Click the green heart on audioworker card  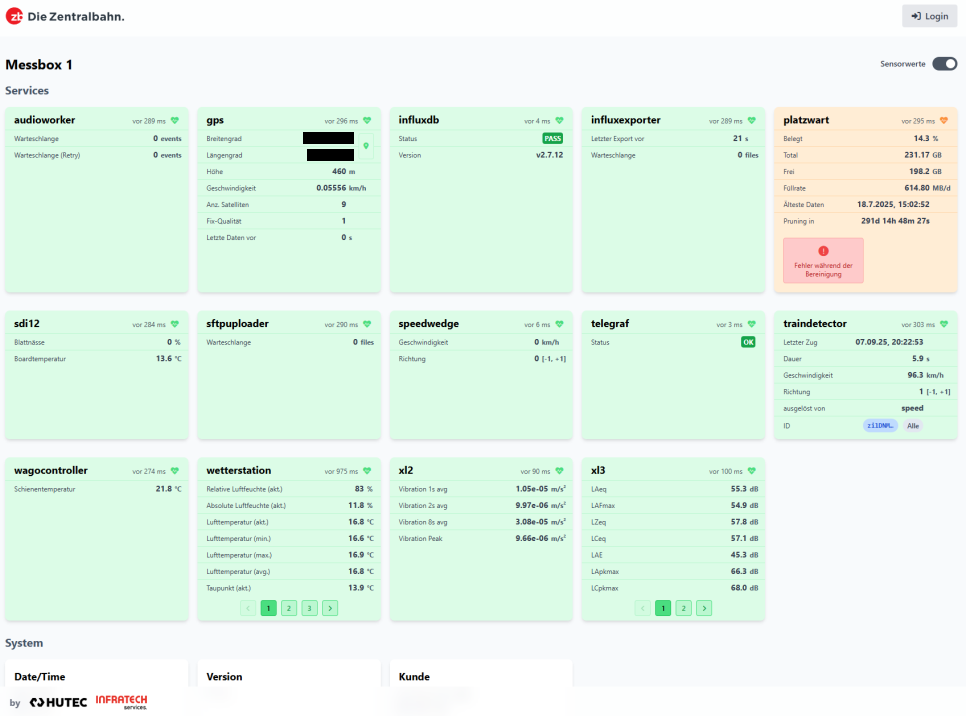click(x=174, y=121)
